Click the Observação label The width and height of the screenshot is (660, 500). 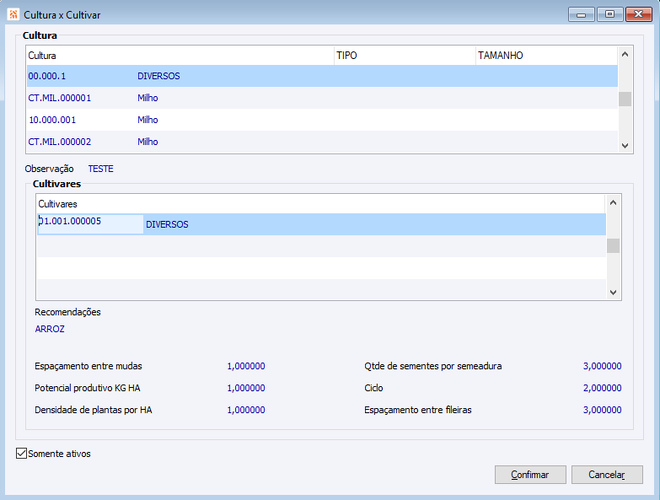pyautogui.click(x=49, y=169)
